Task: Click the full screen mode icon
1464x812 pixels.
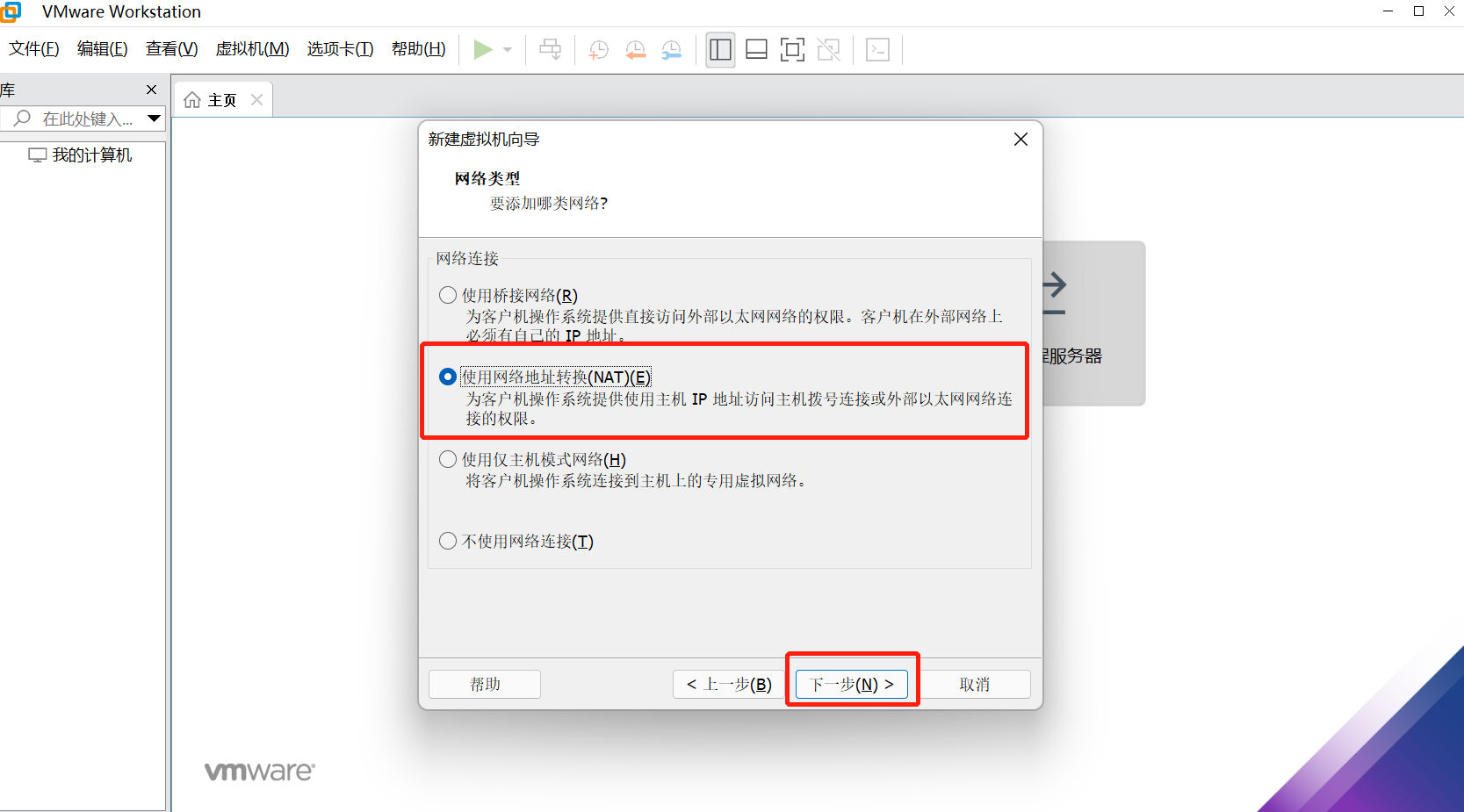Action: tap(792, 50)
